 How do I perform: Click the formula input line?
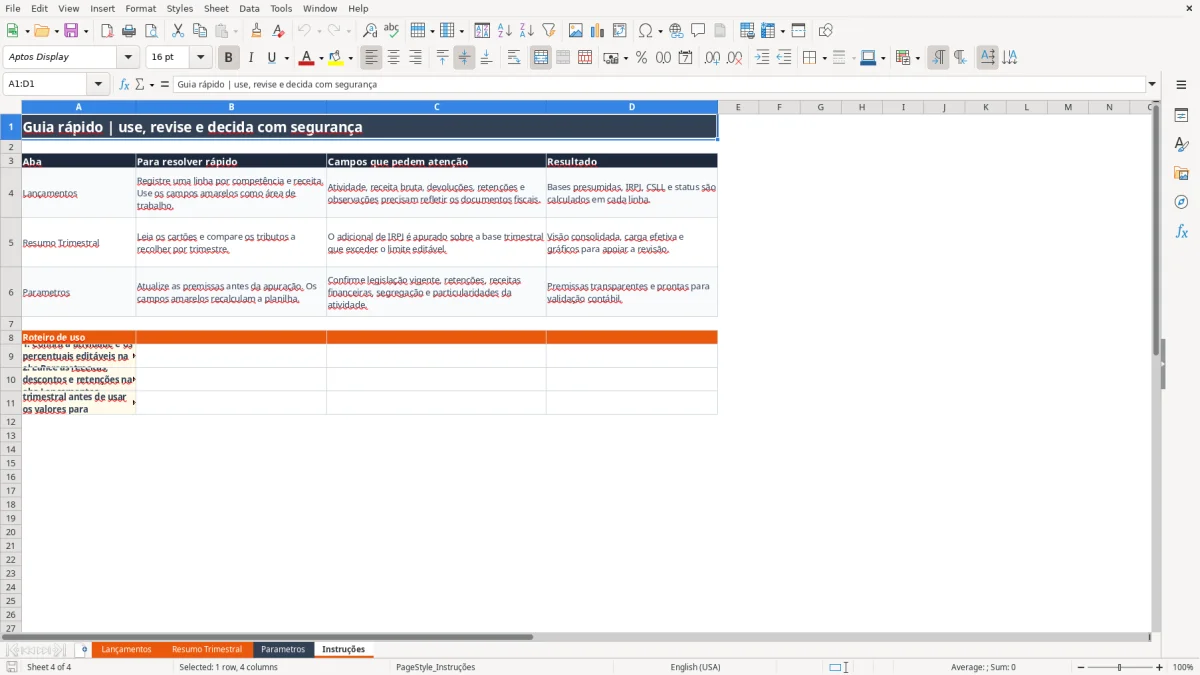[658, 85]
